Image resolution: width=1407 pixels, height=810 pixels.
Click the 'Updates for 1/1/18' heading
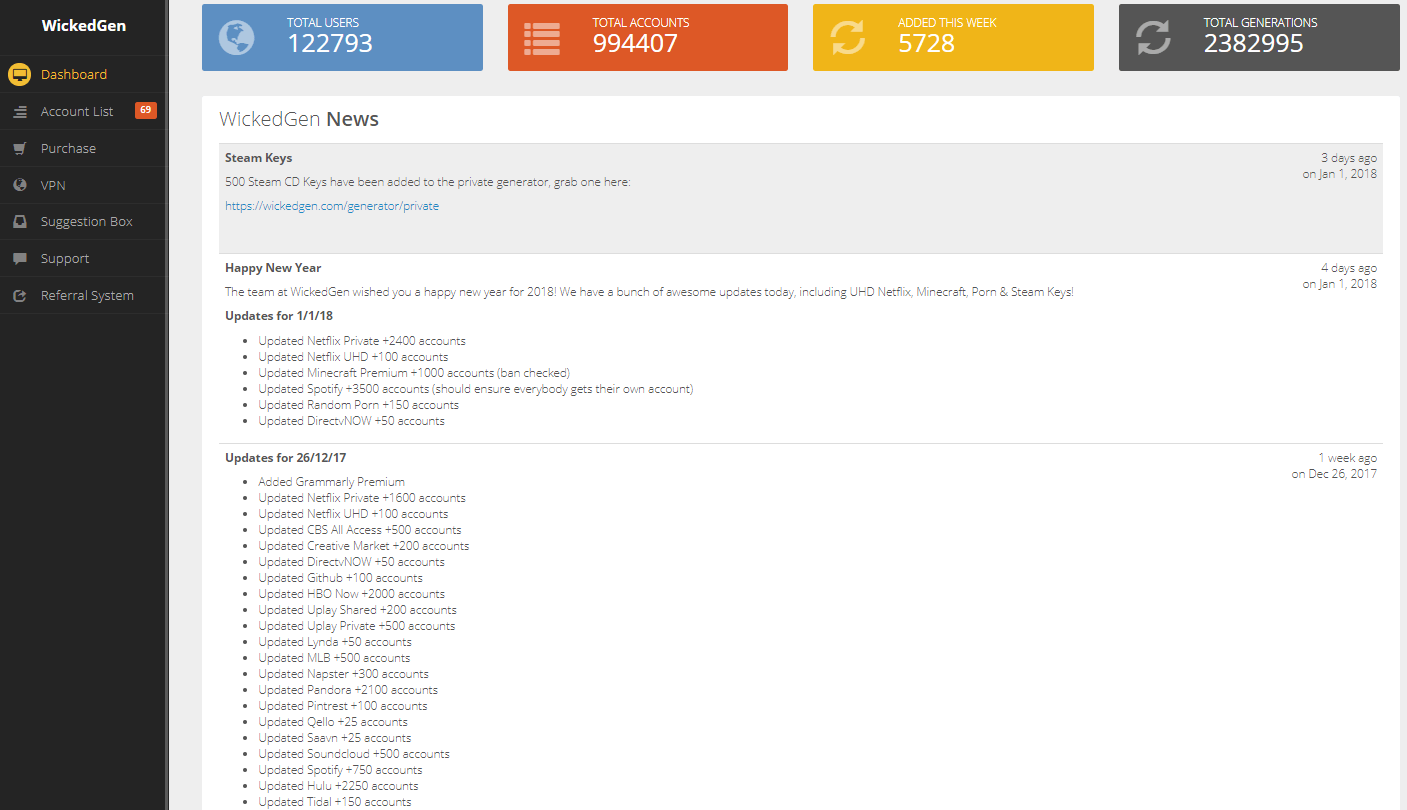(277, 316)
